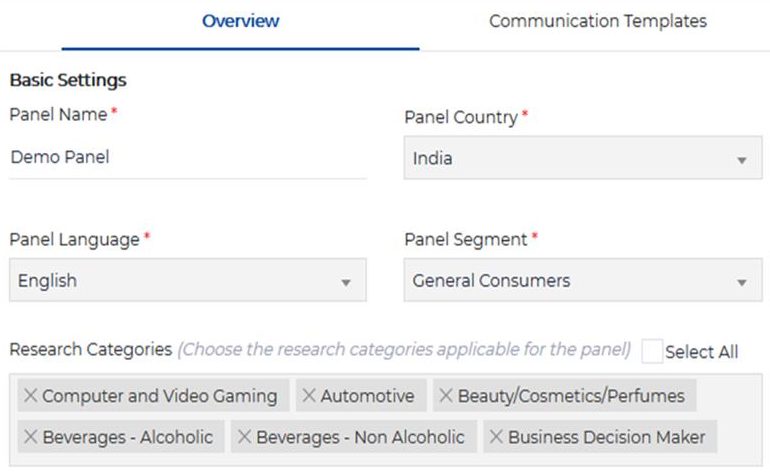Remove the Beverages - Alcoholic tag

[30, 437]
